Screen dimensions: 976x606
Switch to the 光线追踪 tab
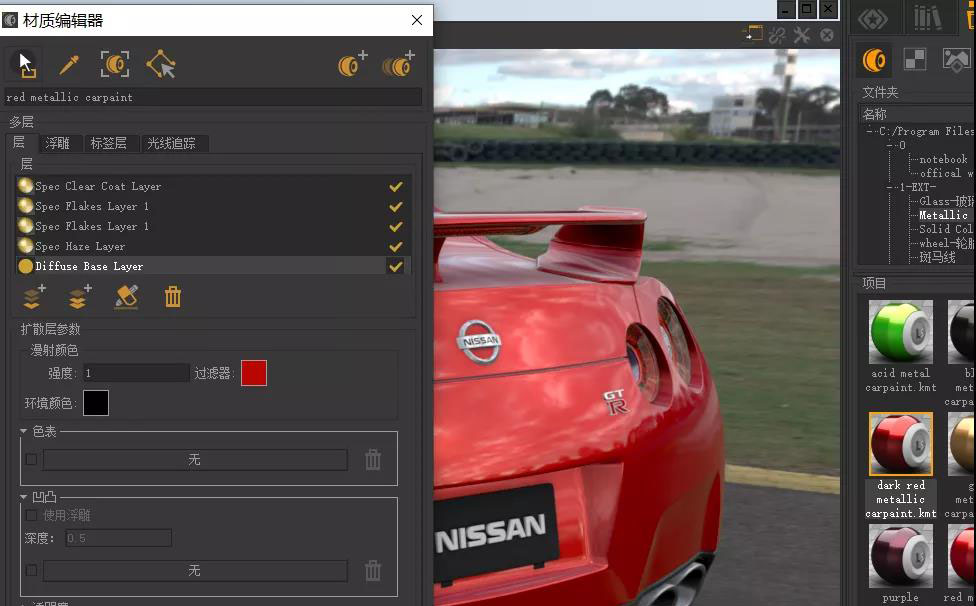pyautogui.click(x=172, y=144)
